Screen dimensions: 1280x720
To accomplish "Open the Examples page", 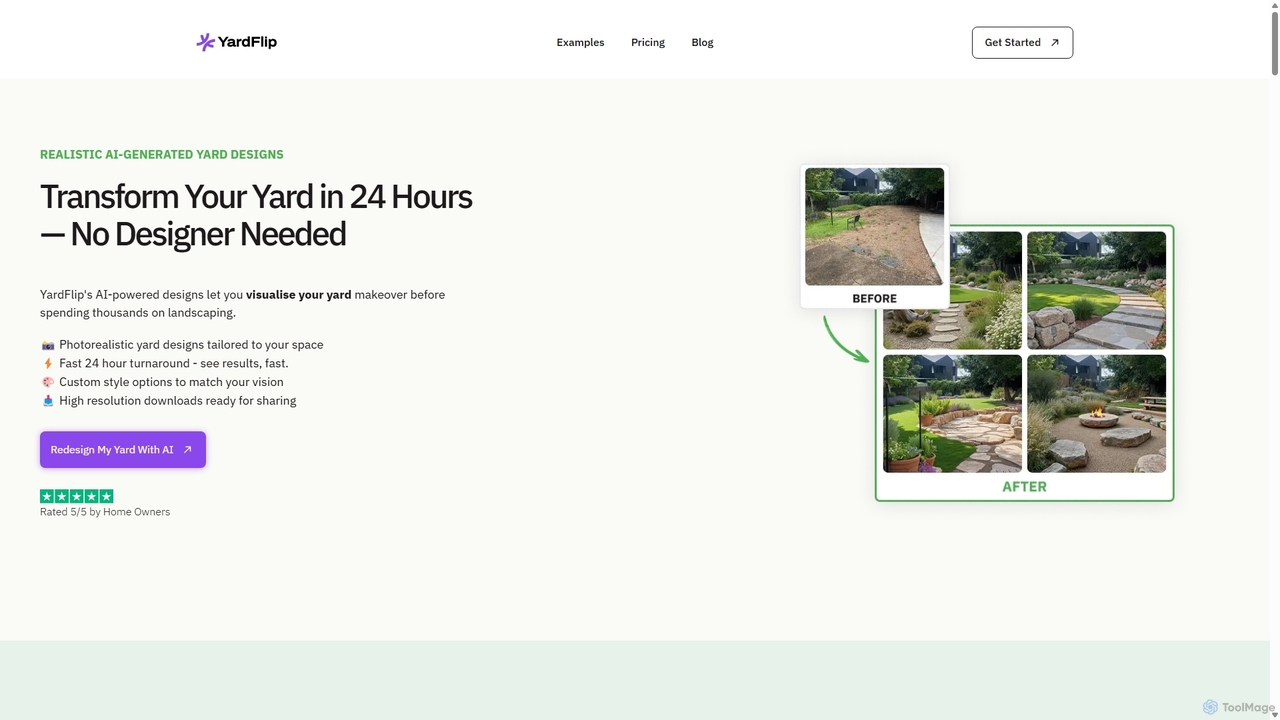I will pyautogui.click(x=580, y=42).
